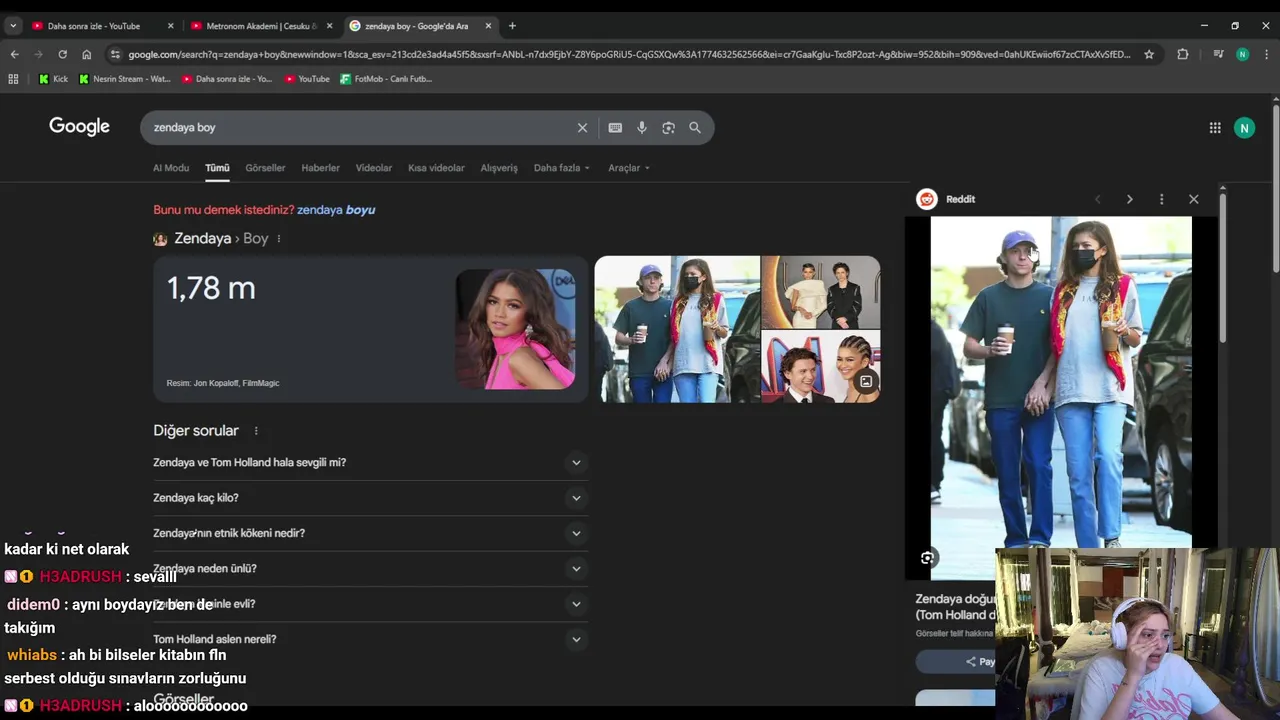Image resolution: width=1280 pixels, height=720 pixels.
Task: Open options beside Diğer sorular heading
Action: 256,431
